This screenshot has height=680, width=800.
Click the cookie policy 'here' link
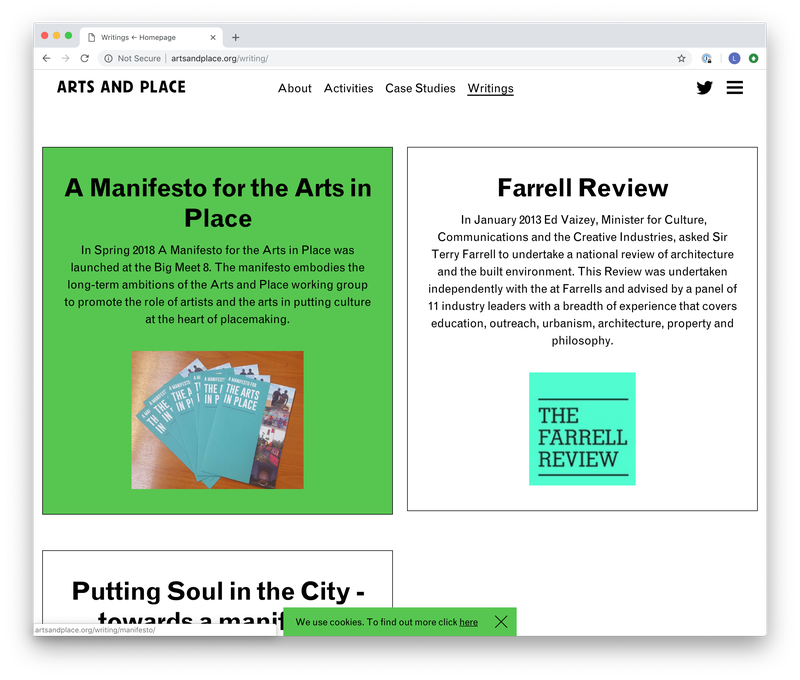coord(468,622)
